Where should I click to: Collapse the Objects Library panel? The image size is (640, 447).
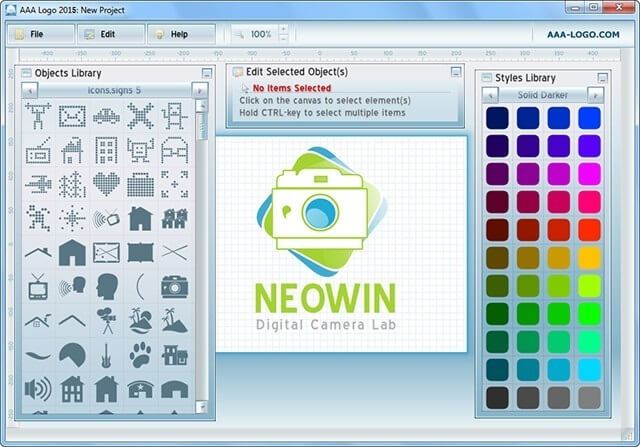coord(207,73)
